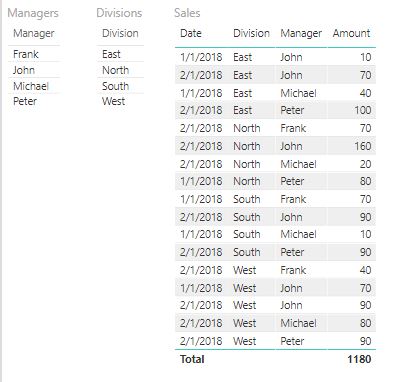Screen dimensions: 395x382
Task: Click the Managers visual title
Action: (x=33, y=13)
